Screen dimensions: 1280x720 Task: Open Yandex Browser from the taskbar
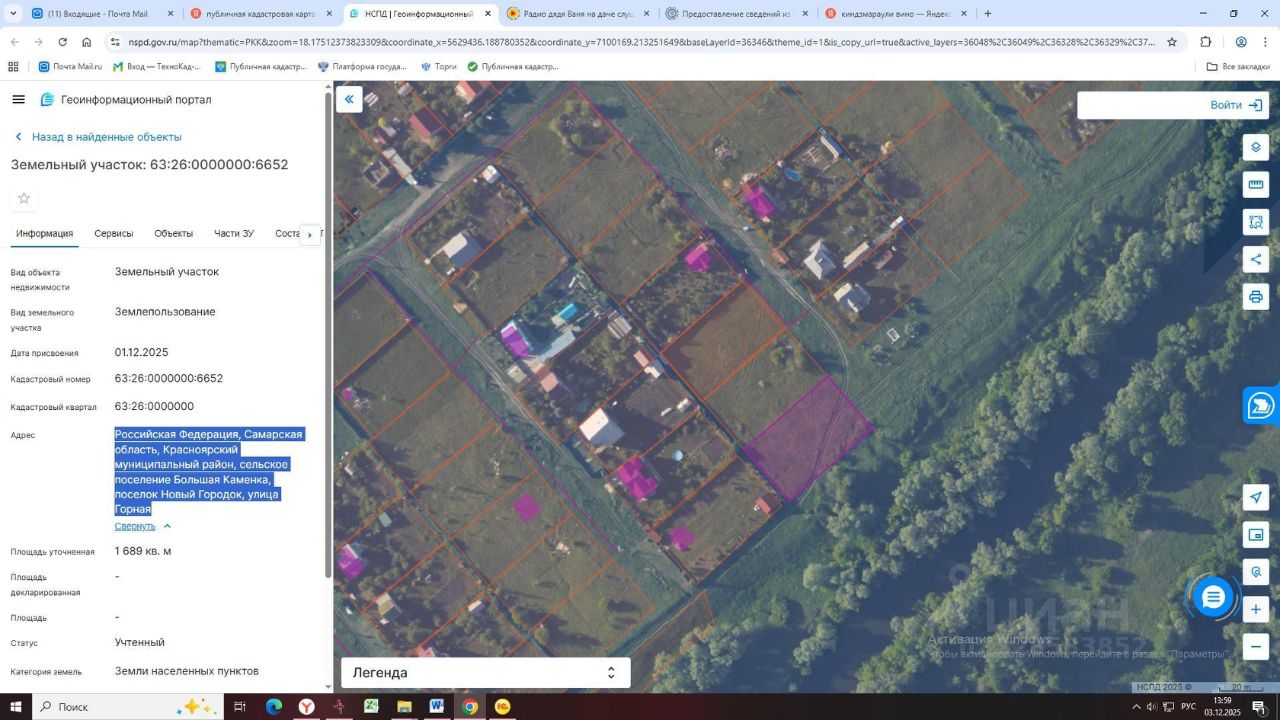(306, 707)
